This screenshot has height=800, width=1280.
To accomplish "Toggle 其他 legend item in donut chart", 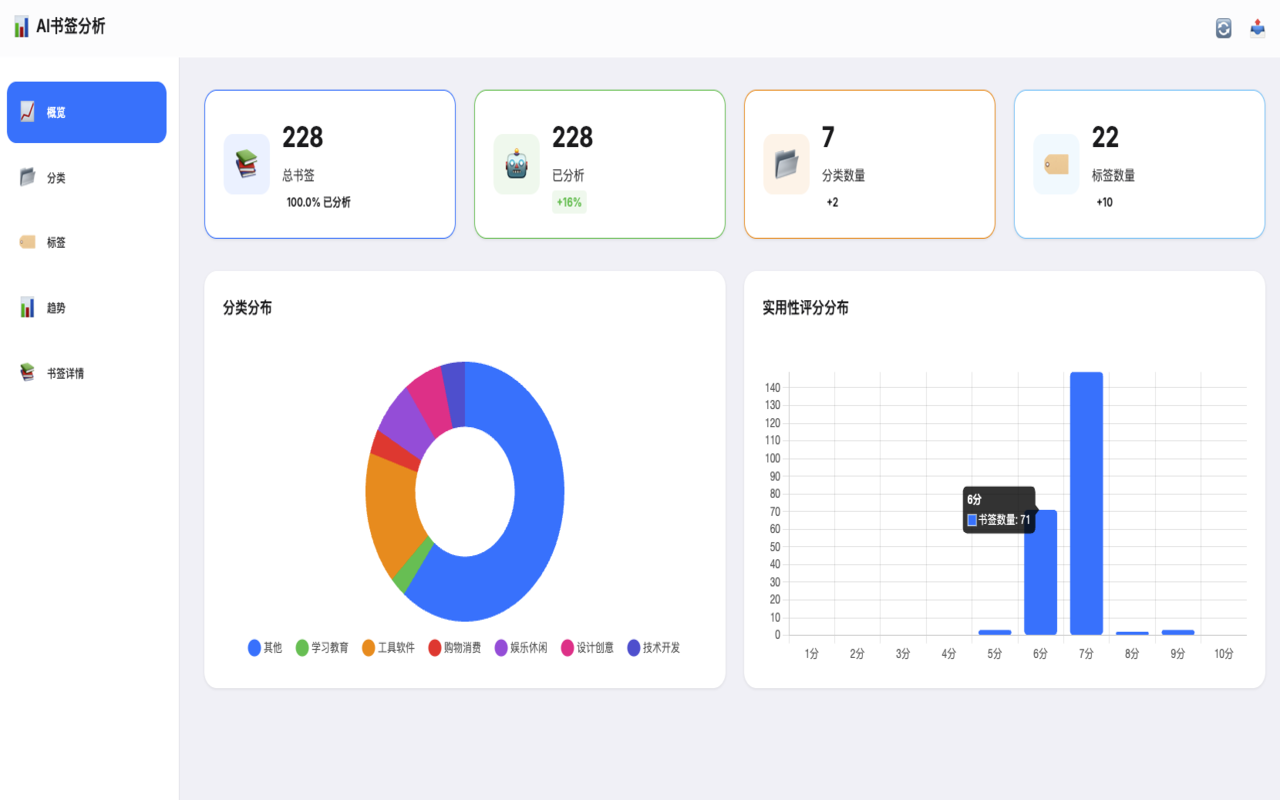I will point(265,648).
